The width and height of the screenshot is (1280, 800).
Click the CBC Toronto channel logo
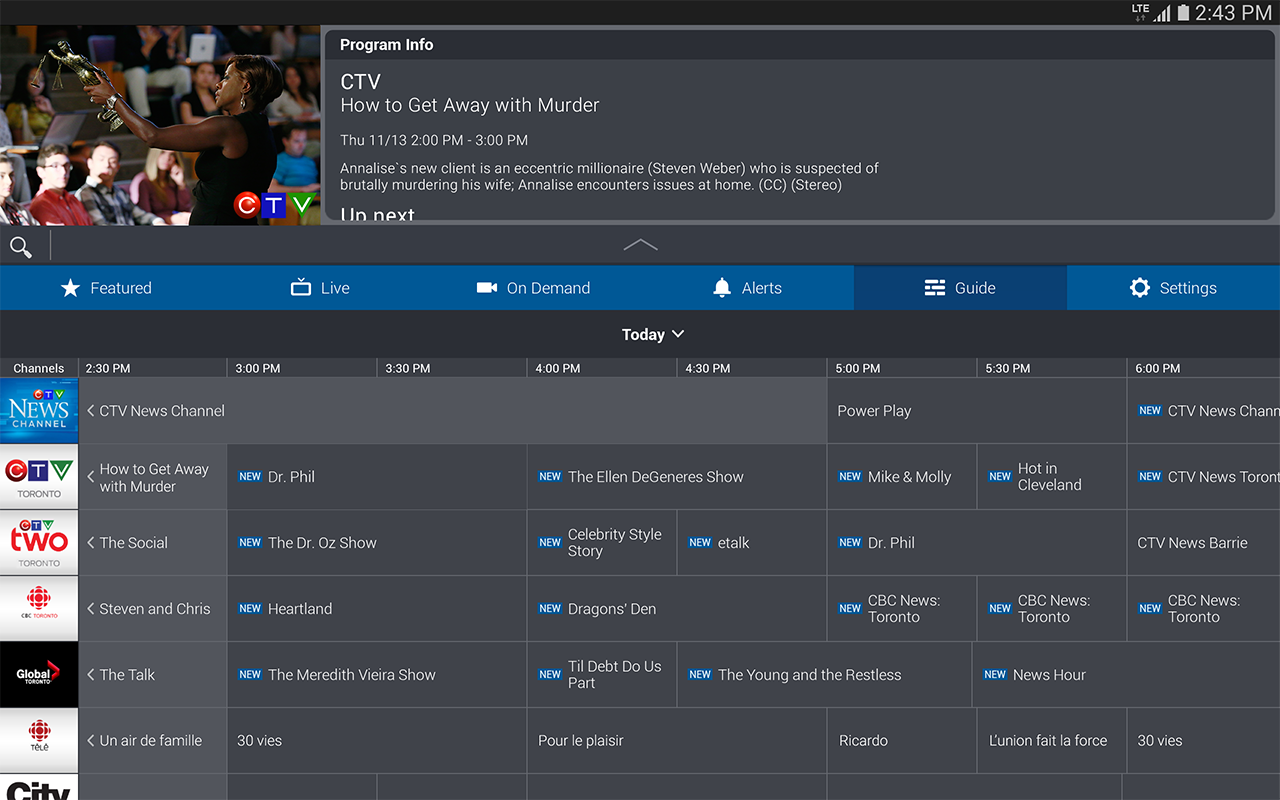(x=38, y=608)
